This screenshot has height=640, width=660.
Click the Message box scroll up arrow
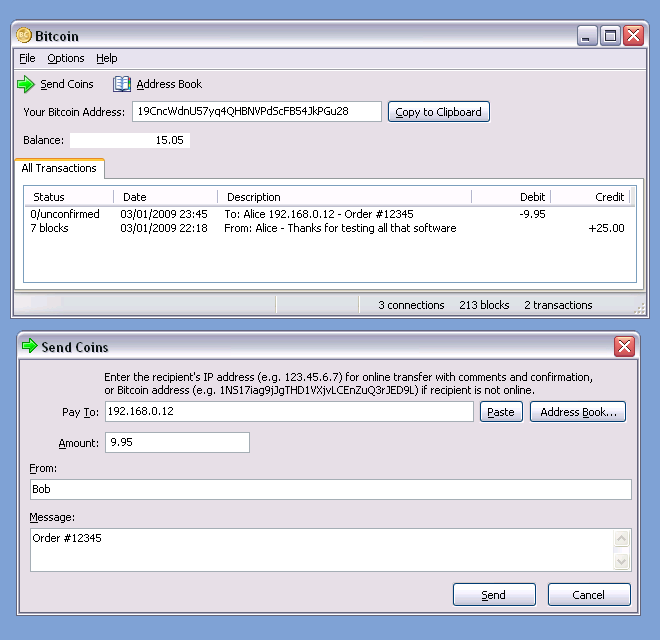622,538
